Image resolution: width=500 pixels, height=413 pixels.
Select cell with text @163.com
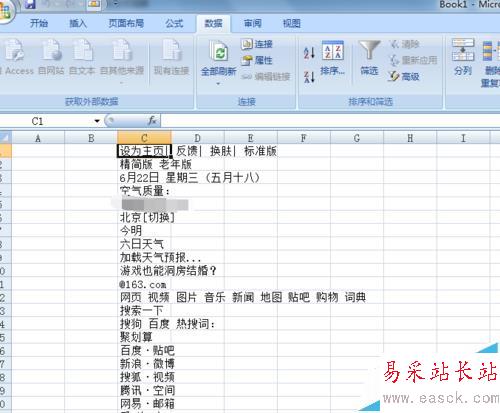pyautogui.click(x=144, y=284)
